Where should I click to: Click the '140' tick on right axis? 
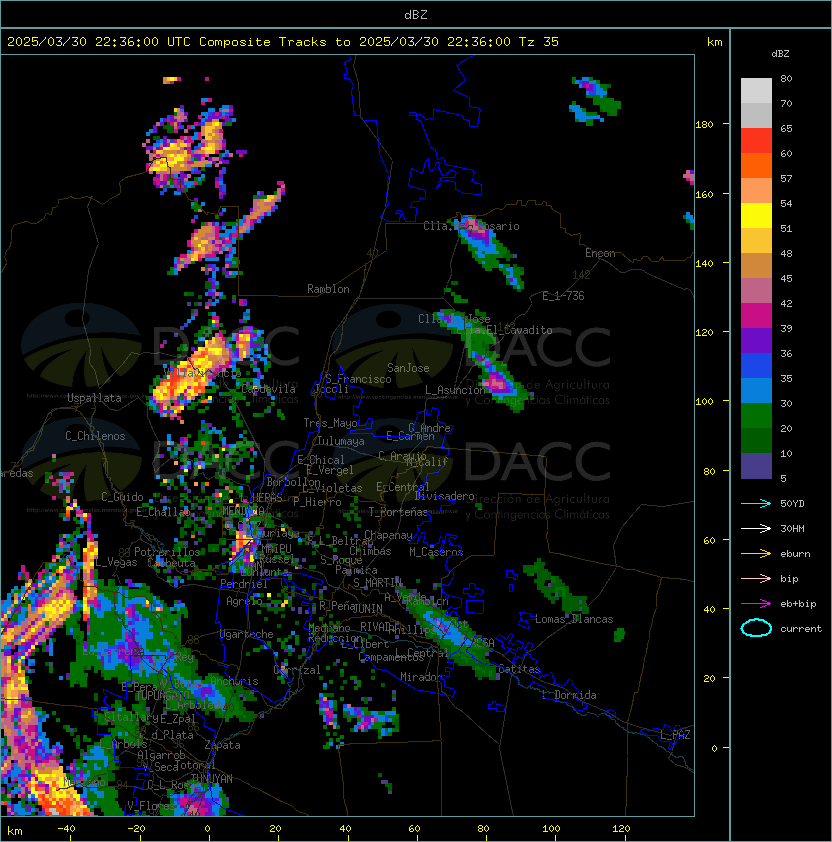coord(704,263)
